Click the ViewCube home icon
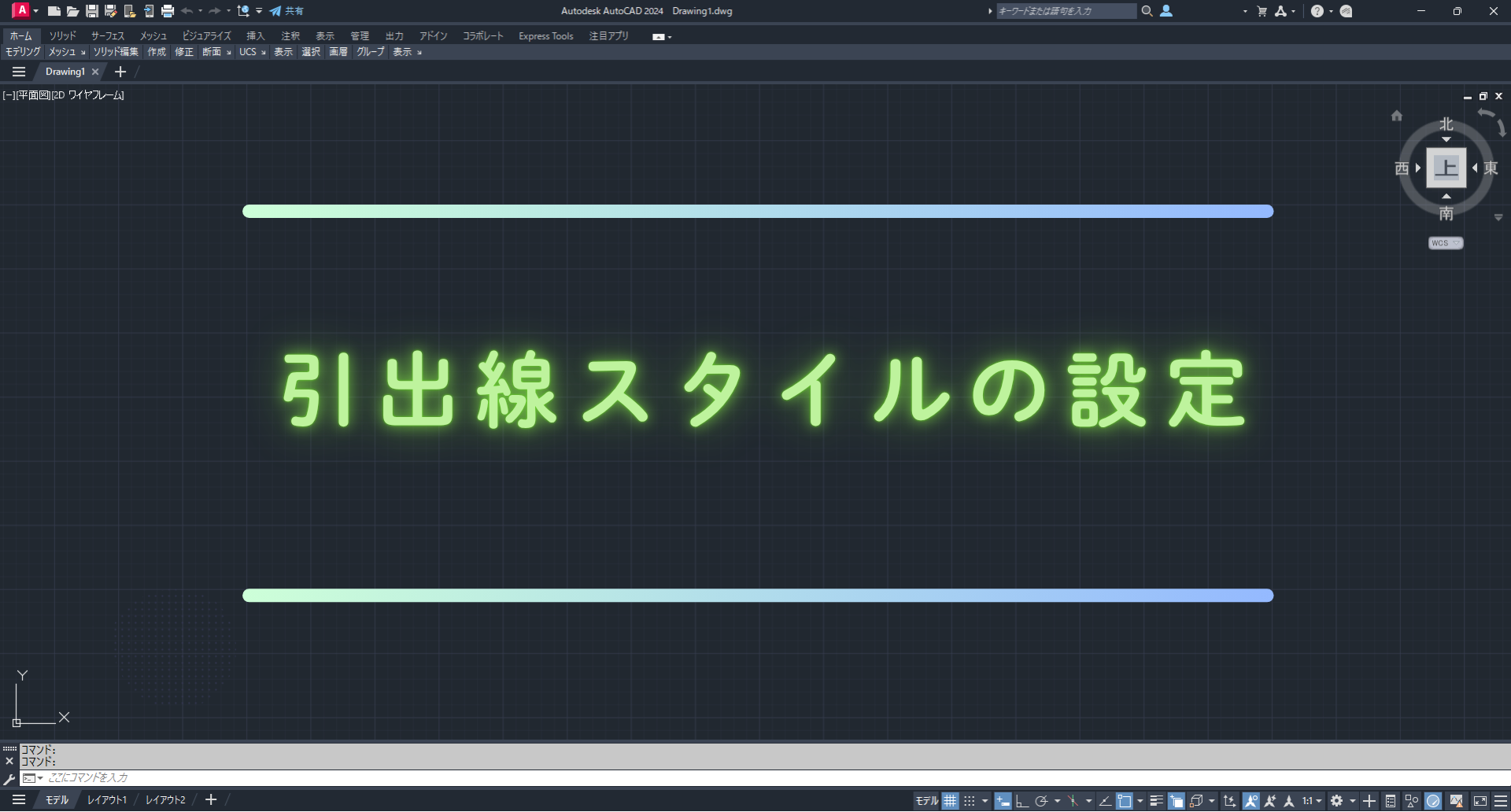The image size is (1511, 812). click(x=1396, y=116)
